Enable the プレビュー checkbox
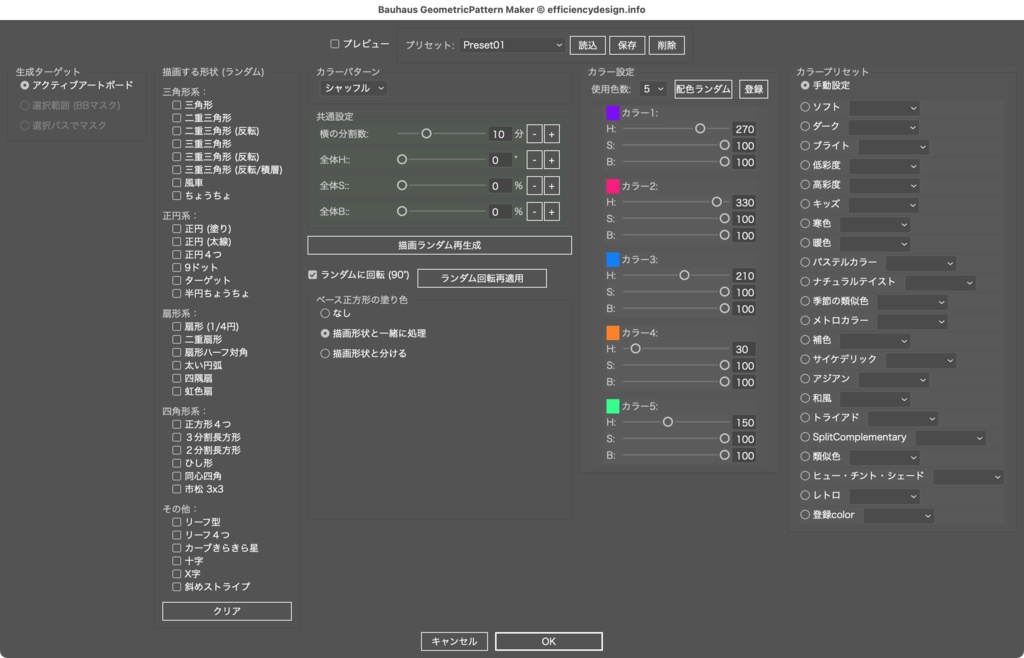 (334, 44)
